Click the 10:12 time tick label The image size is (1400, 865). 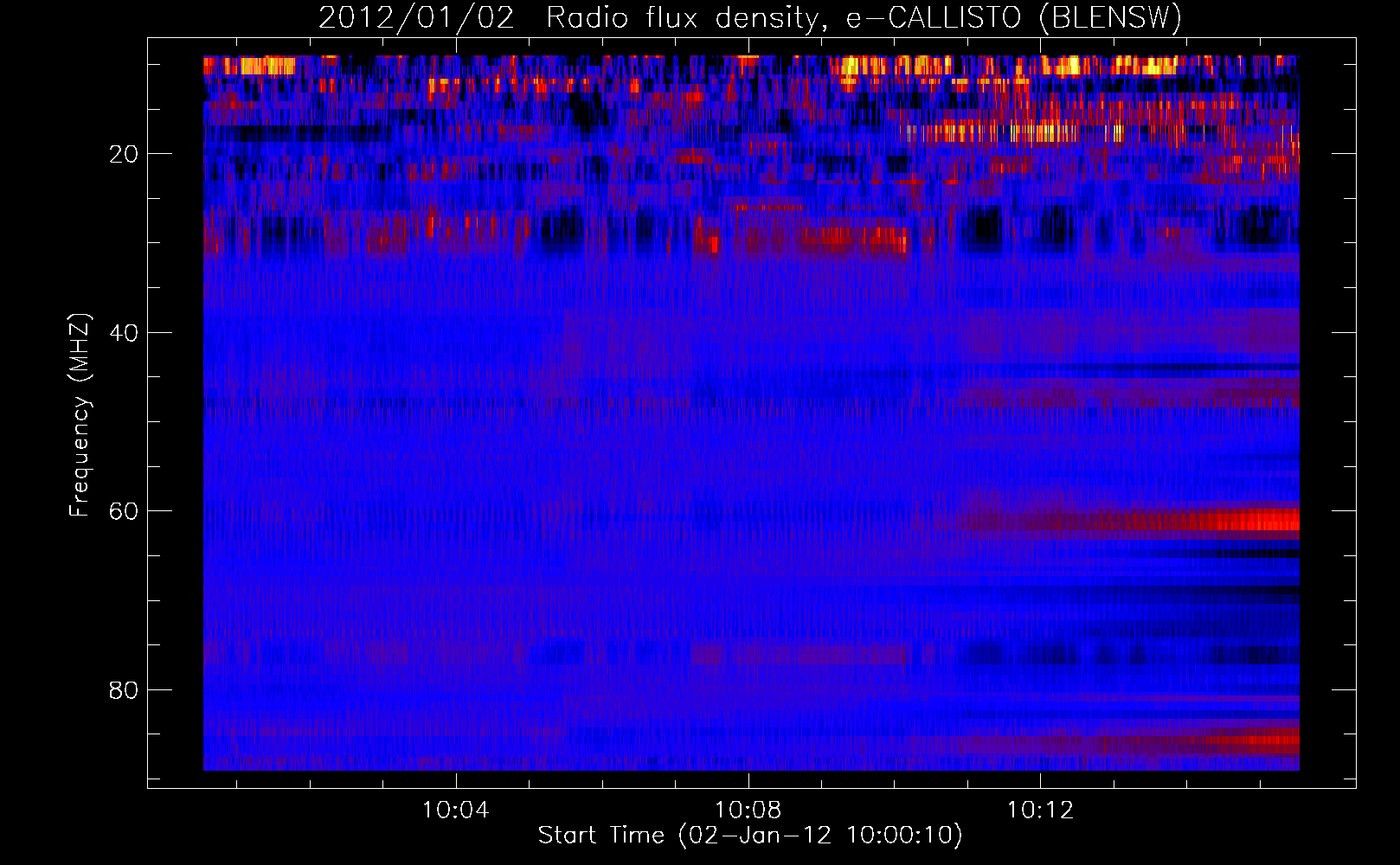[1040, 811]
